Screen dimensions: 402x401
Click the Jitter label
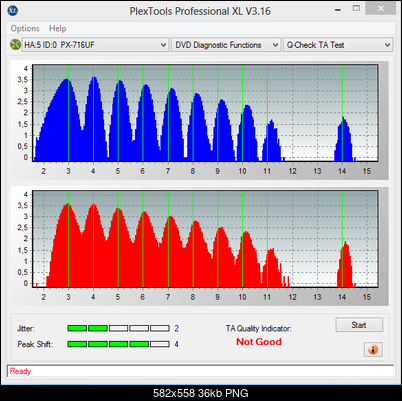click(x=26, y=329)
